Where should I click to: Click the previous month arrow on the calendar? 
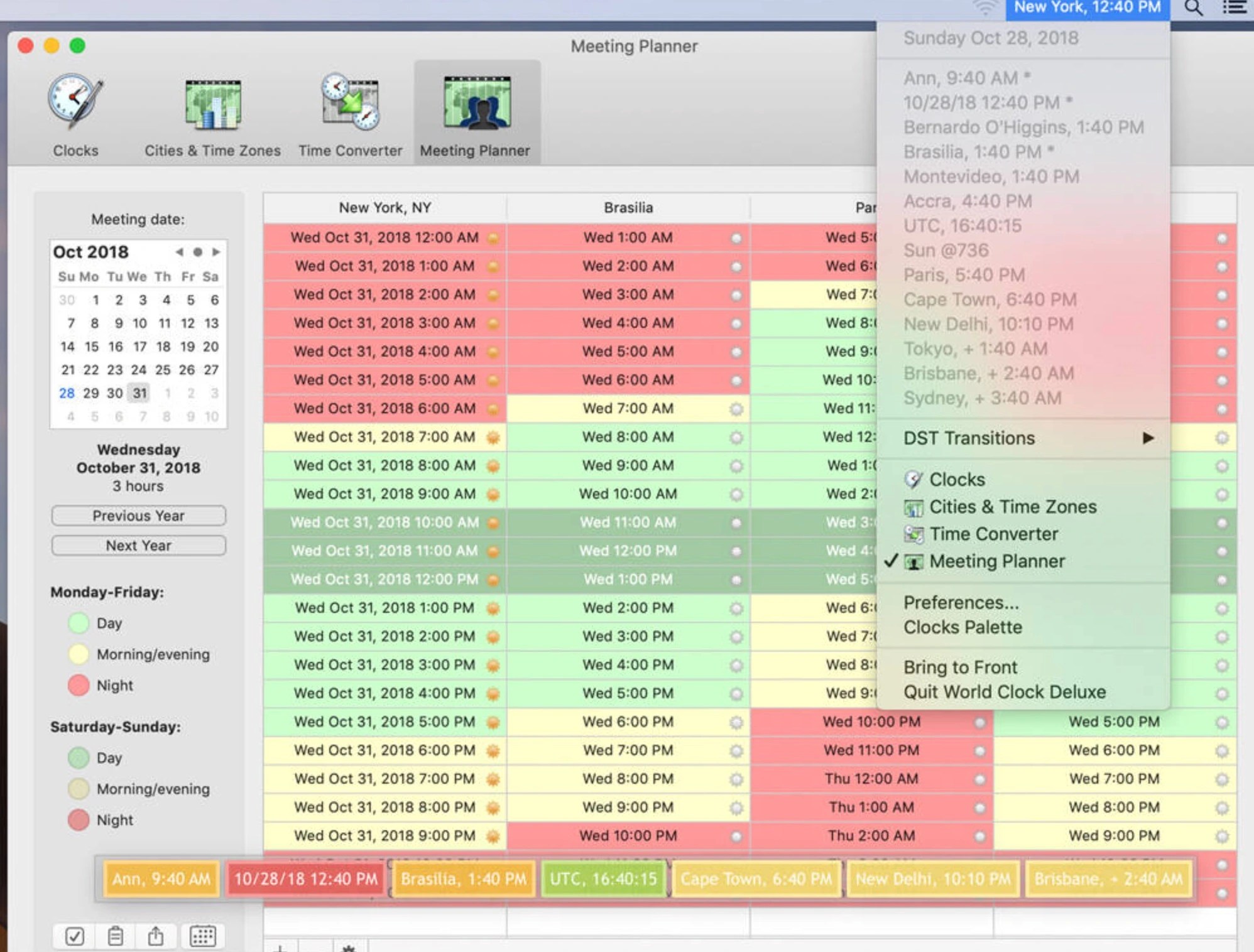click(x=179, y=252)
